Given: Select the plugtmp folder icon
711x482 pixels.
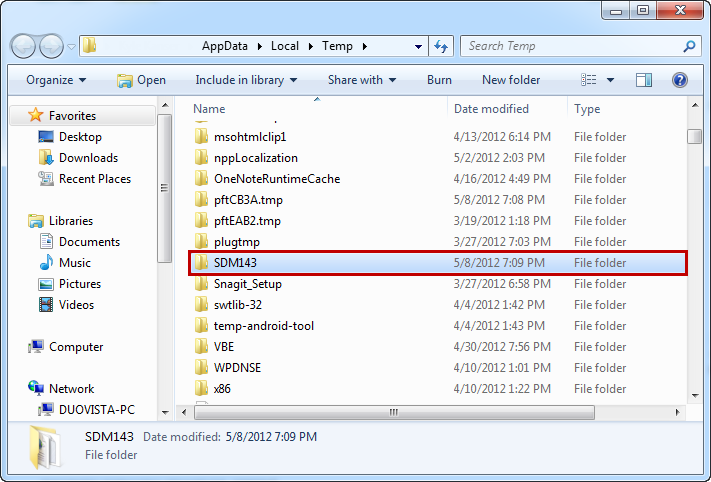Looking at the screenshot, I should pos(201,241).
